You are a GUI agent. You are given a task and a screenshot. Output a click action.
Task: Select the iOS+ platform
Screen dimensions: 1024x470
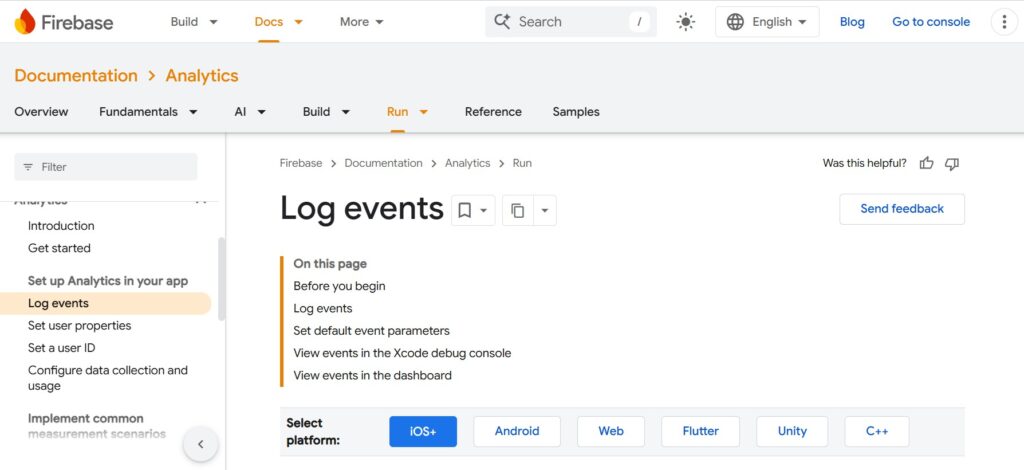(x=423, y=431)
